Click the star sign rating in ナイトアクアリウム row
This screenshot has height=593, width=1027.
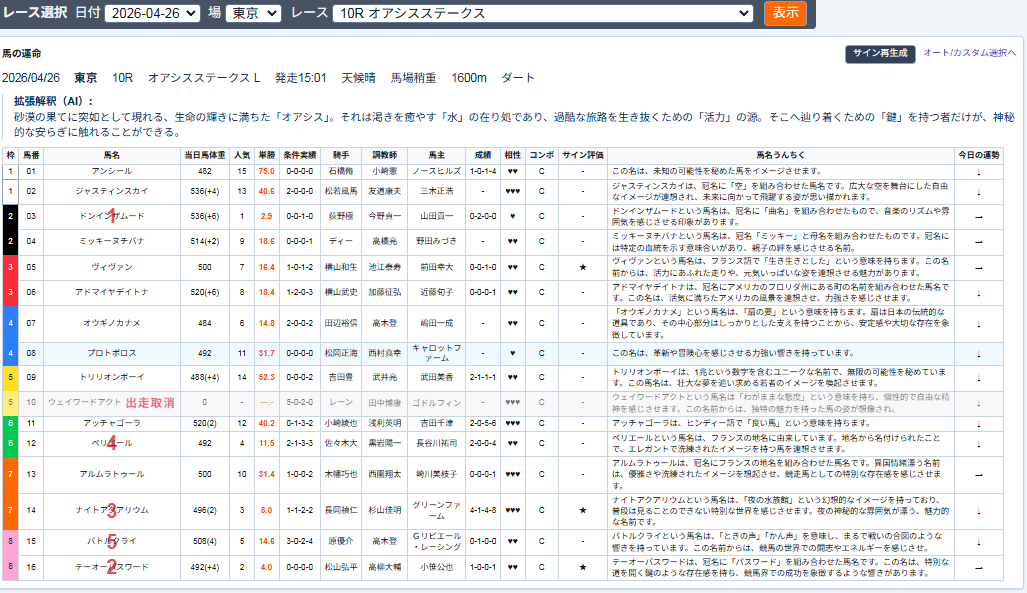(x=582, y=510)
